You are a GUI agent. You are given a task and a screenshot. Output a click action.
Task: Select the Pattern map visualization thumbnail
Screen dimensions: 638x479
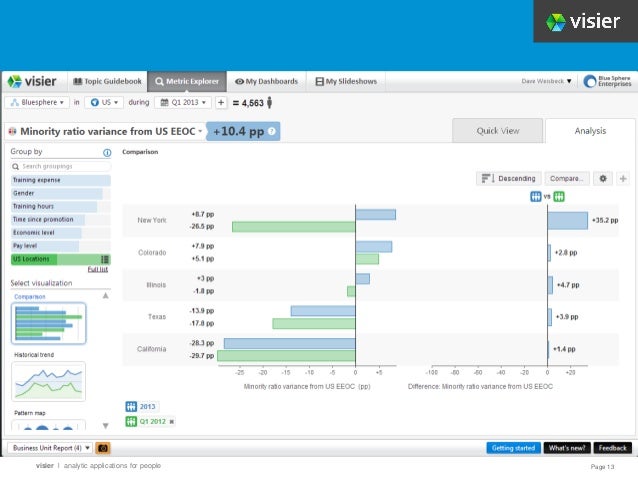pos(48,425)
